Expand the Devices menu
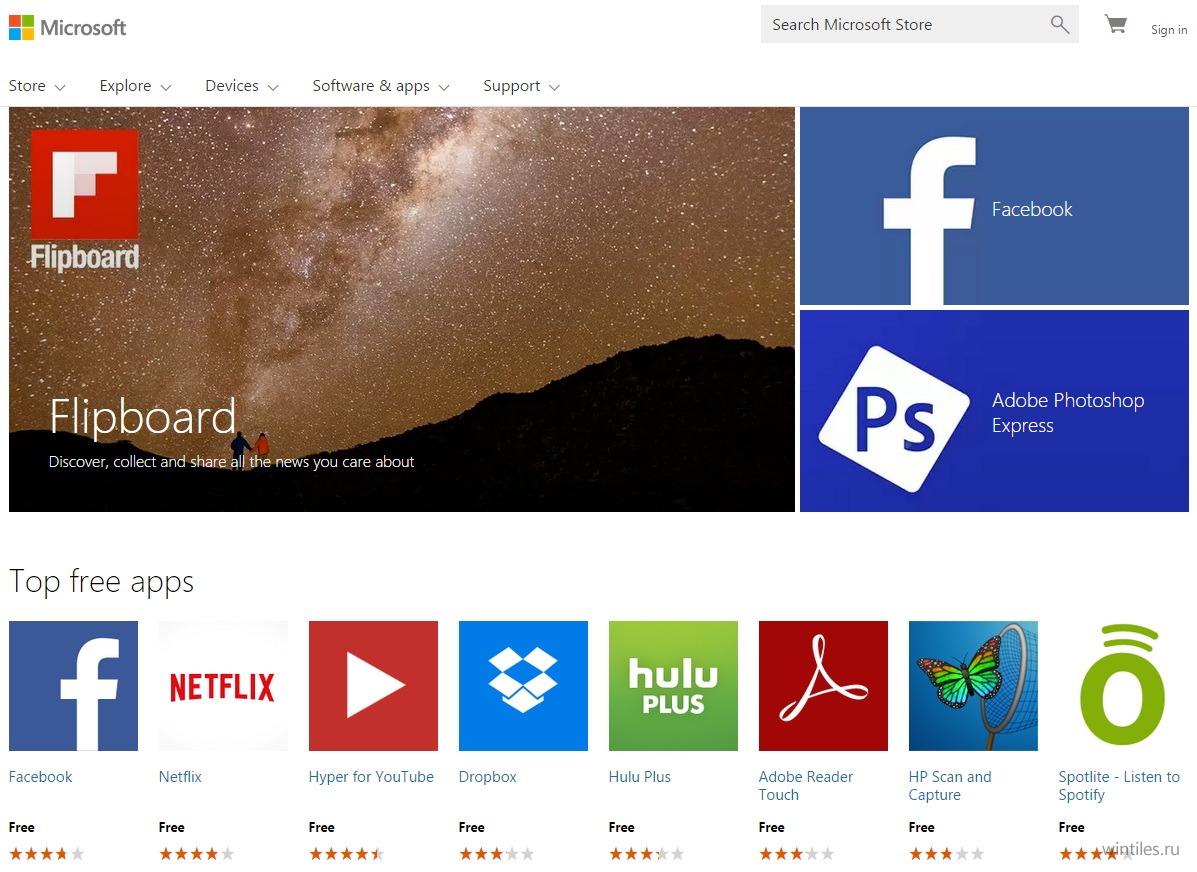 [x=241, y=86]
